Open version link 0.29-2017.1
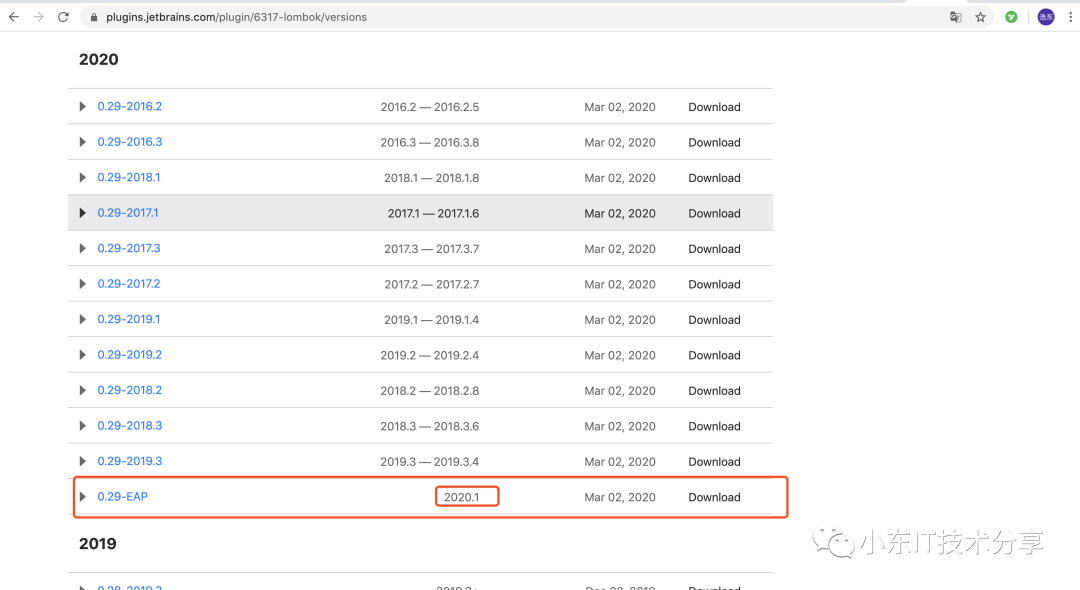Screen dimensions: 1080x590 [127, 213]
